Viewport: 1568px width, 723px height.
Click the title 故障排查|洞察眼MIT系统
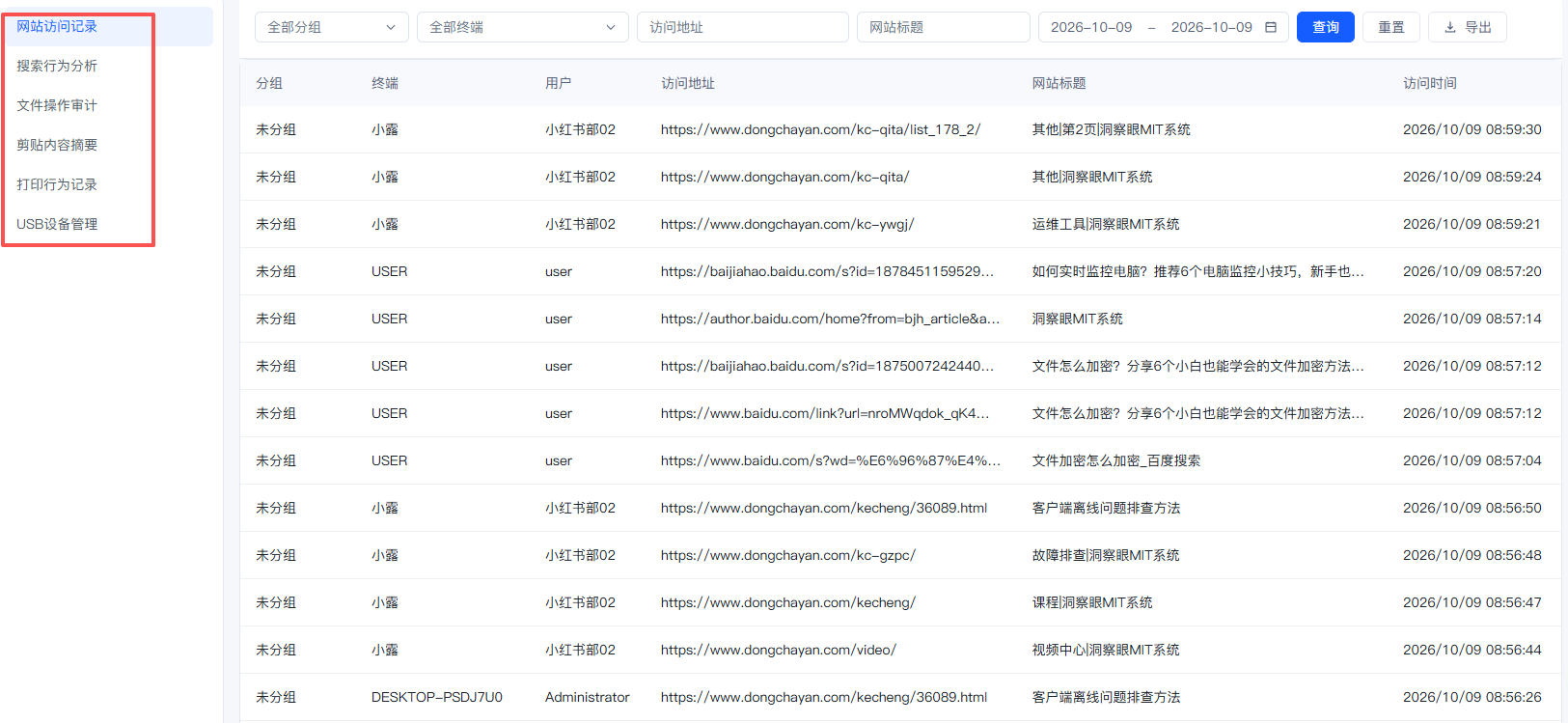click(x=1106, y=555)
